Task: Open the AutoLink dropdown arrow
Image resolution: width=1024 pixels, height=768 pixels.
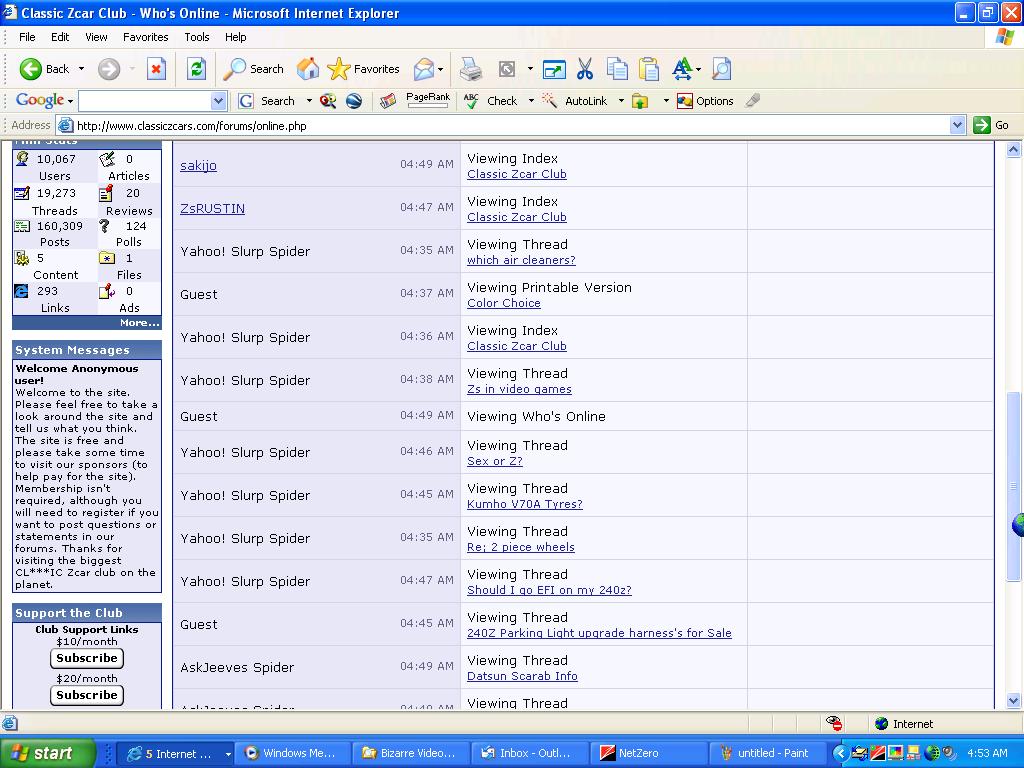Action: click(x=621, y=101)
